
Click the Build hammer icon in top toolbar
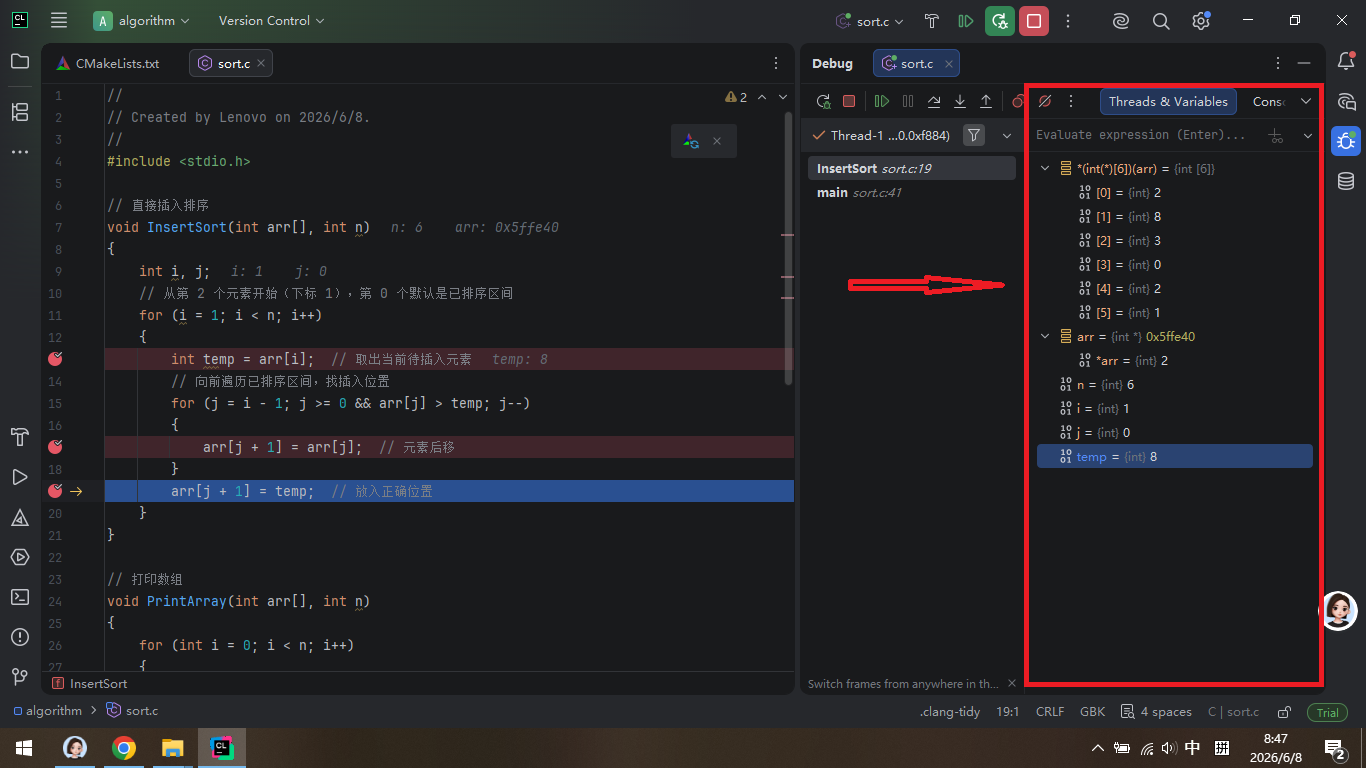932,20
